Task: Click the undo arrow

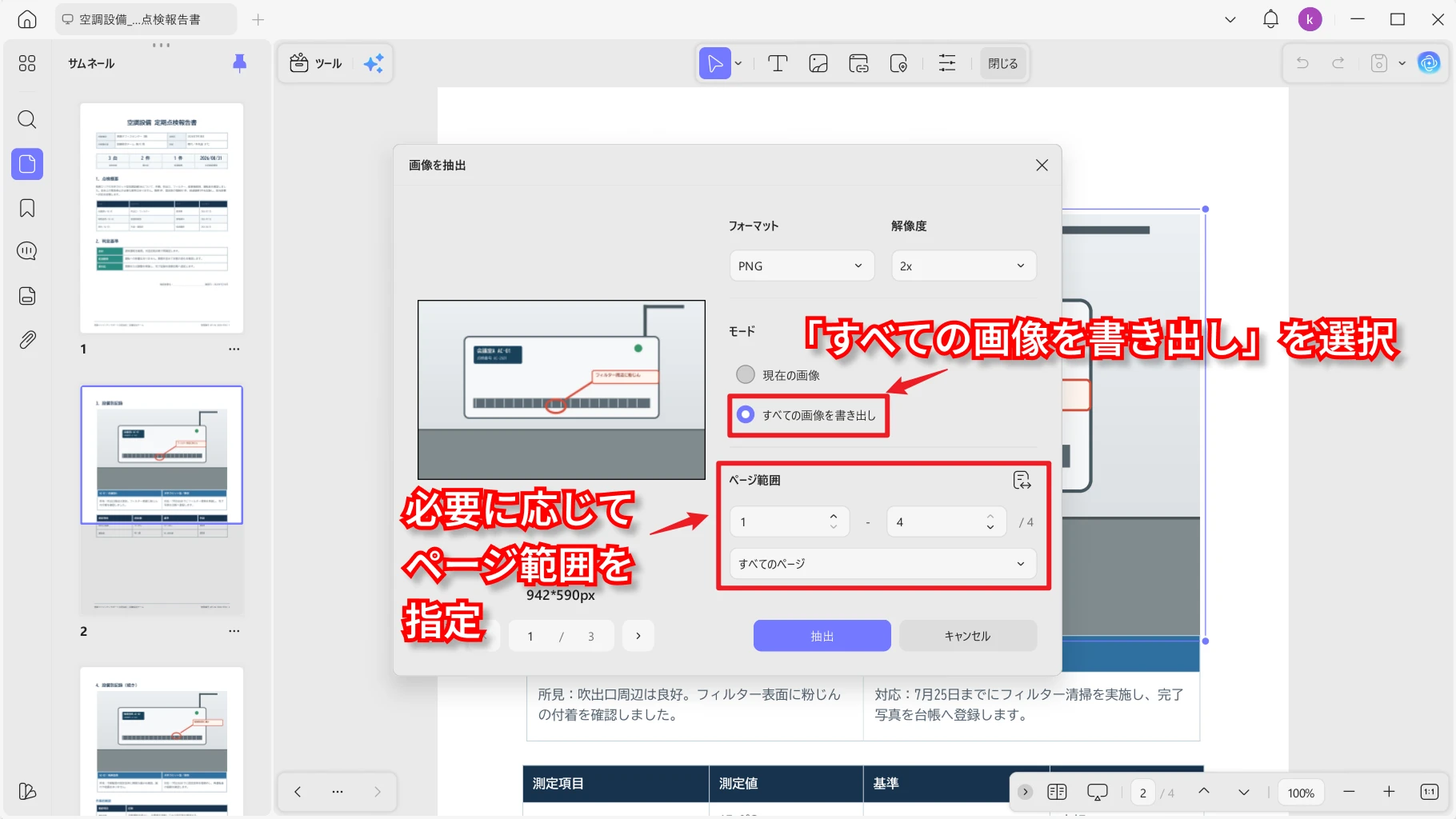Action: (x=1302, y=63)
